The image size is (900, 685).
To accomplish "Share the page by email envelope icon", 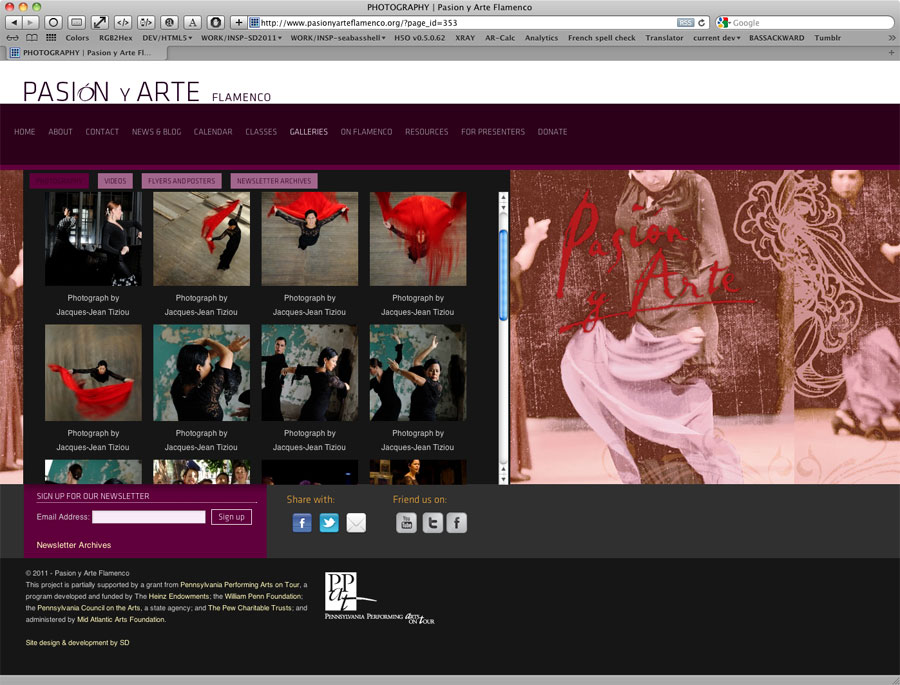I will [356, 523].
